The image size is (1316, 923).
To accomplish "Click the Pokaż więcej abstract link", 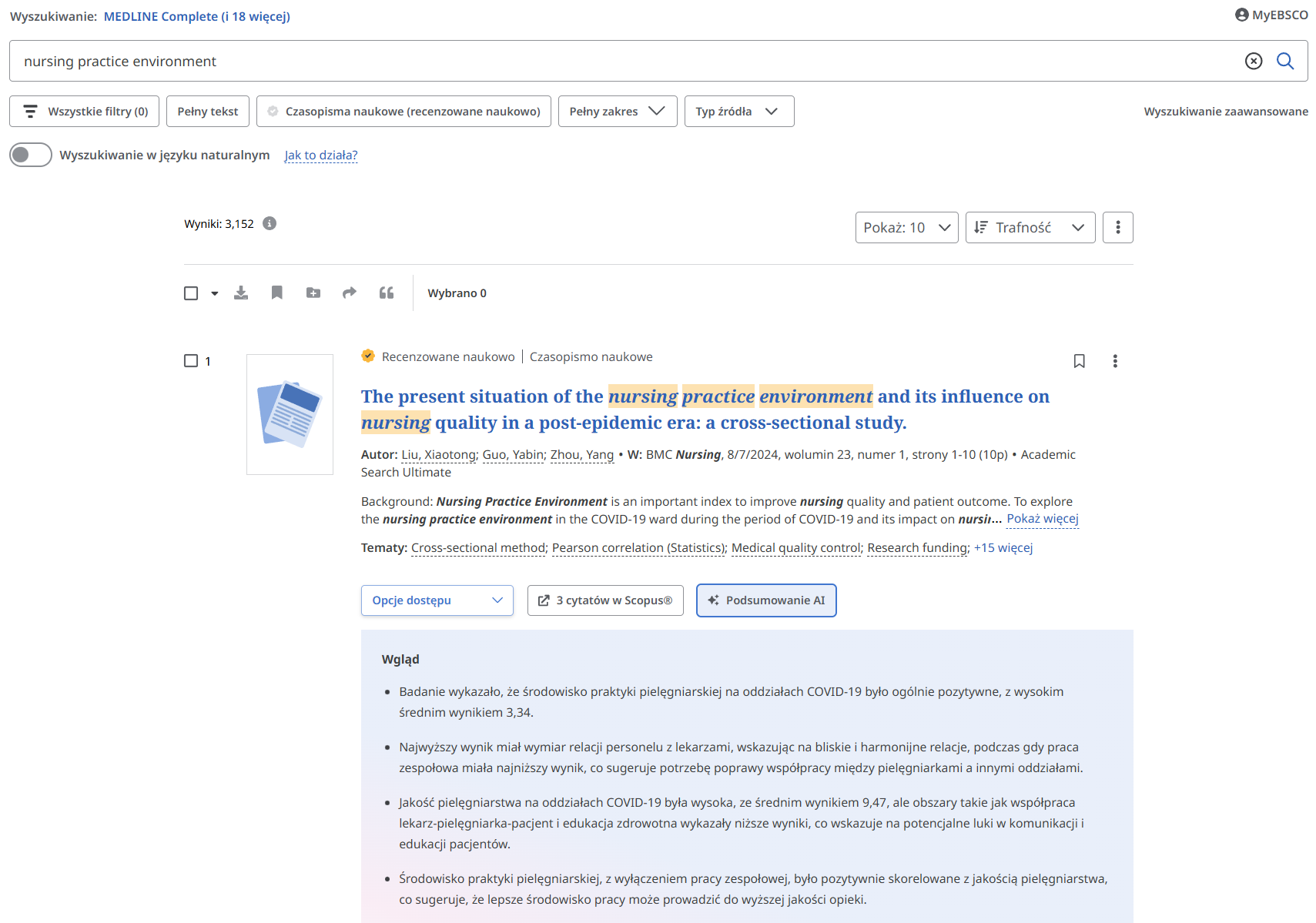I will 1042,519.
